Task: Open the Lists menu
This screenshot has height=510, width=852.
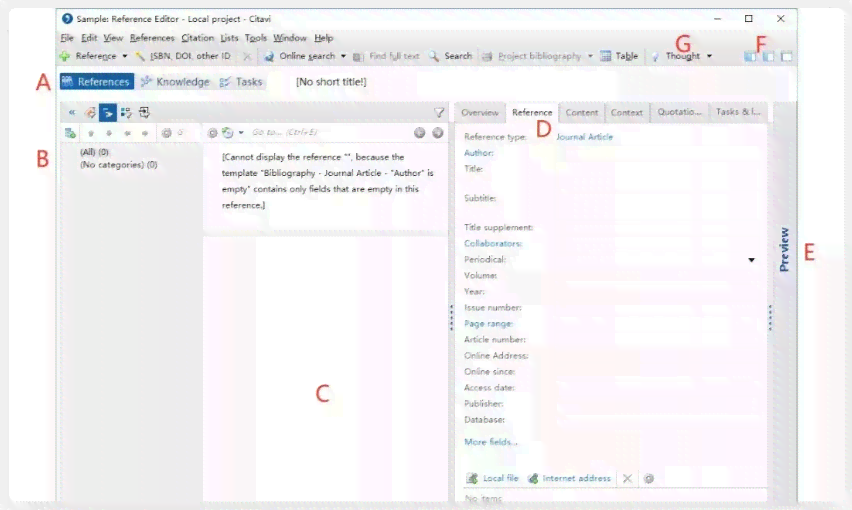Action: point(229,38)
